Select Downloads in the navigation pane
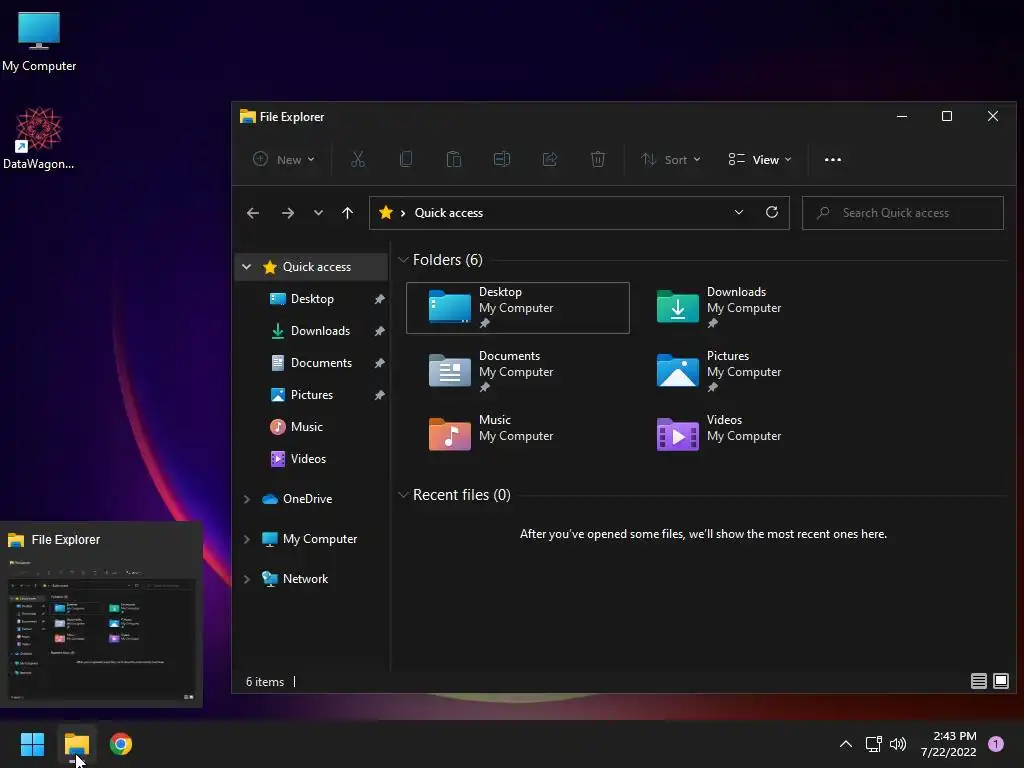This screenshot has height=768, width=1024. (320, 331)
